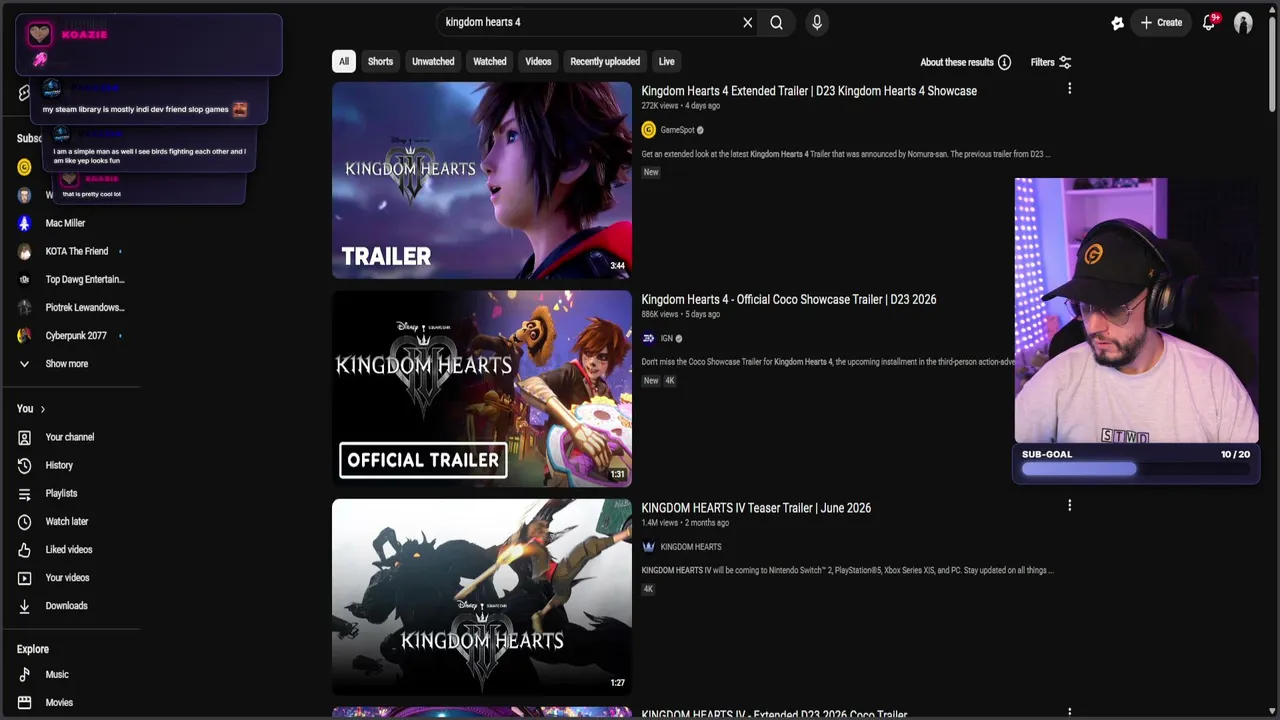Click the '272K views • 4 days ago' text
Viewport: 1280px width, 720px height.
pyautogui.click(x=681, y=106)
